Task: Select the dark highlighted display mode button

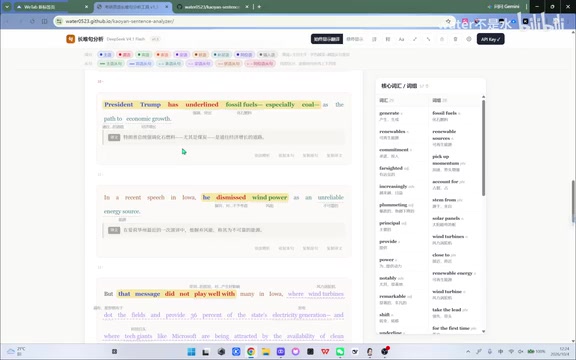Action: (x=327, y=39)
